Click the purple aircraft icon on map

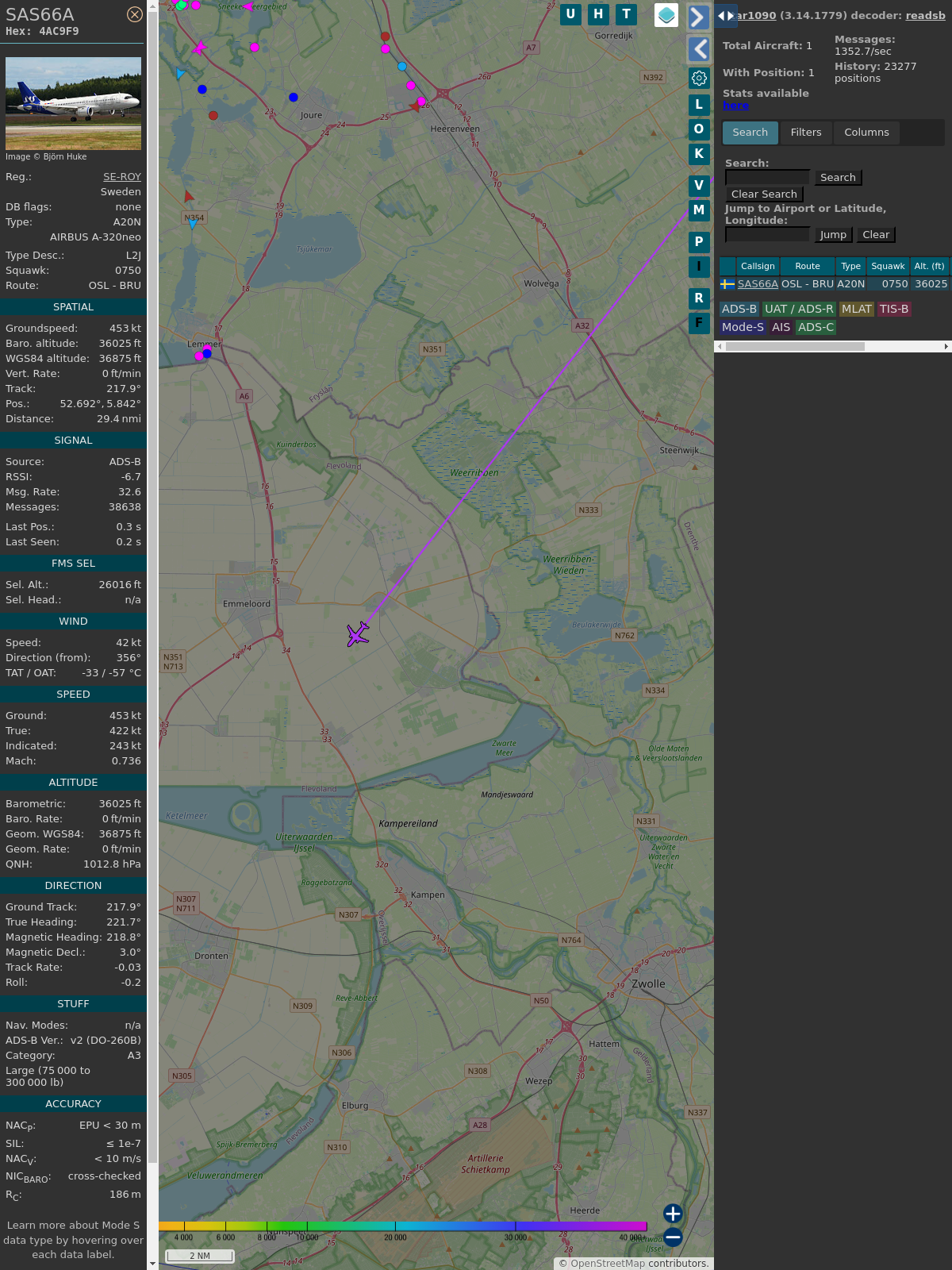tap(358, 634)
